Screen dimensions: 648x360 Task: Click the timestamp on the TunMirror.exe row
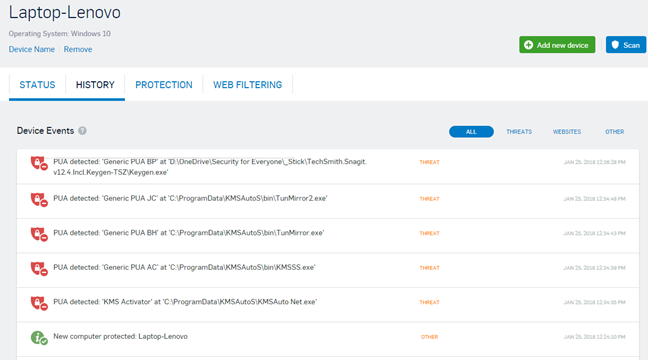pyautogui.click(x=594, y=233)
